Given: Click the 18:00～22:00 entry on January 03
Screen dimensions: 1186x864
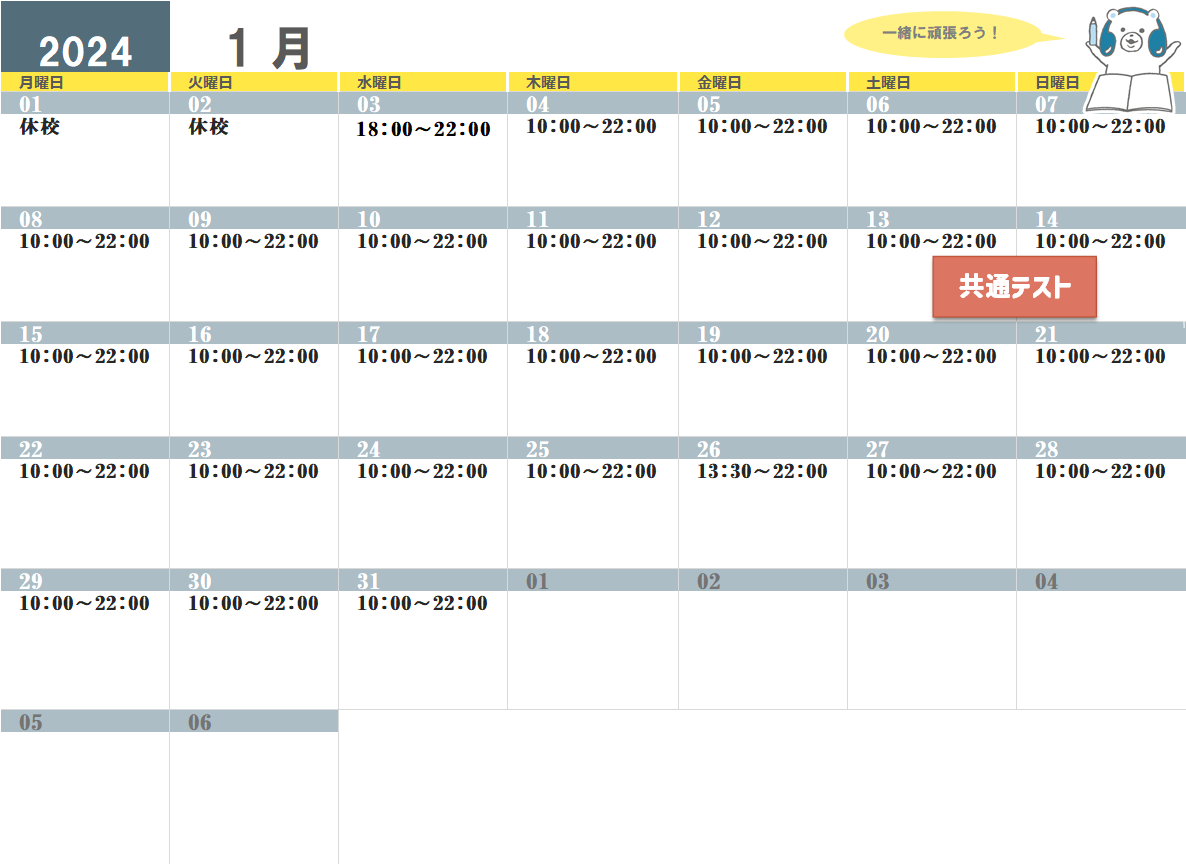Looking at the screenshot, I should 423,129.
